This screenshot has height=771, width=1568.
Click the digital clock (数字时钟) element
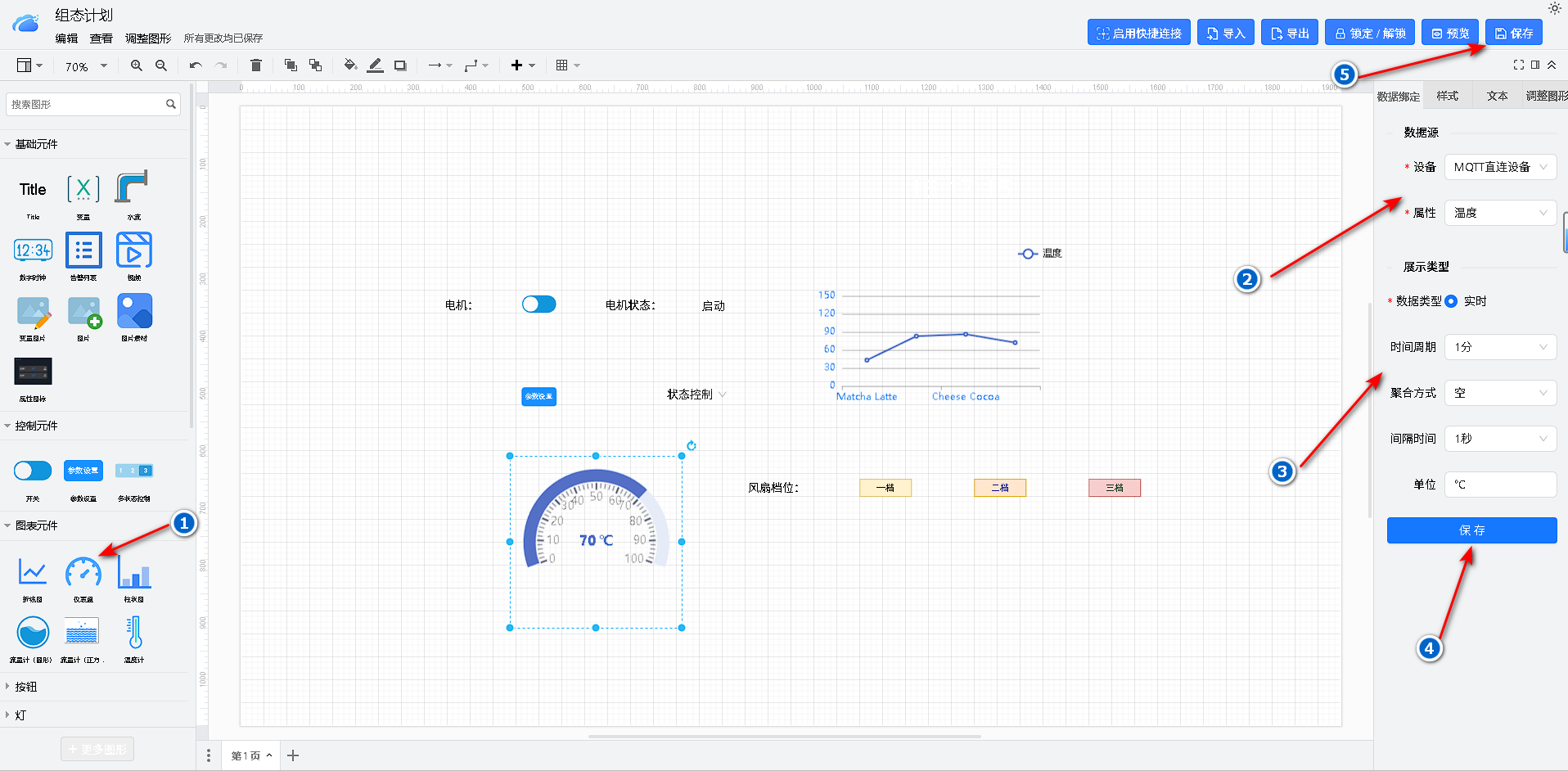coord(33,250)
